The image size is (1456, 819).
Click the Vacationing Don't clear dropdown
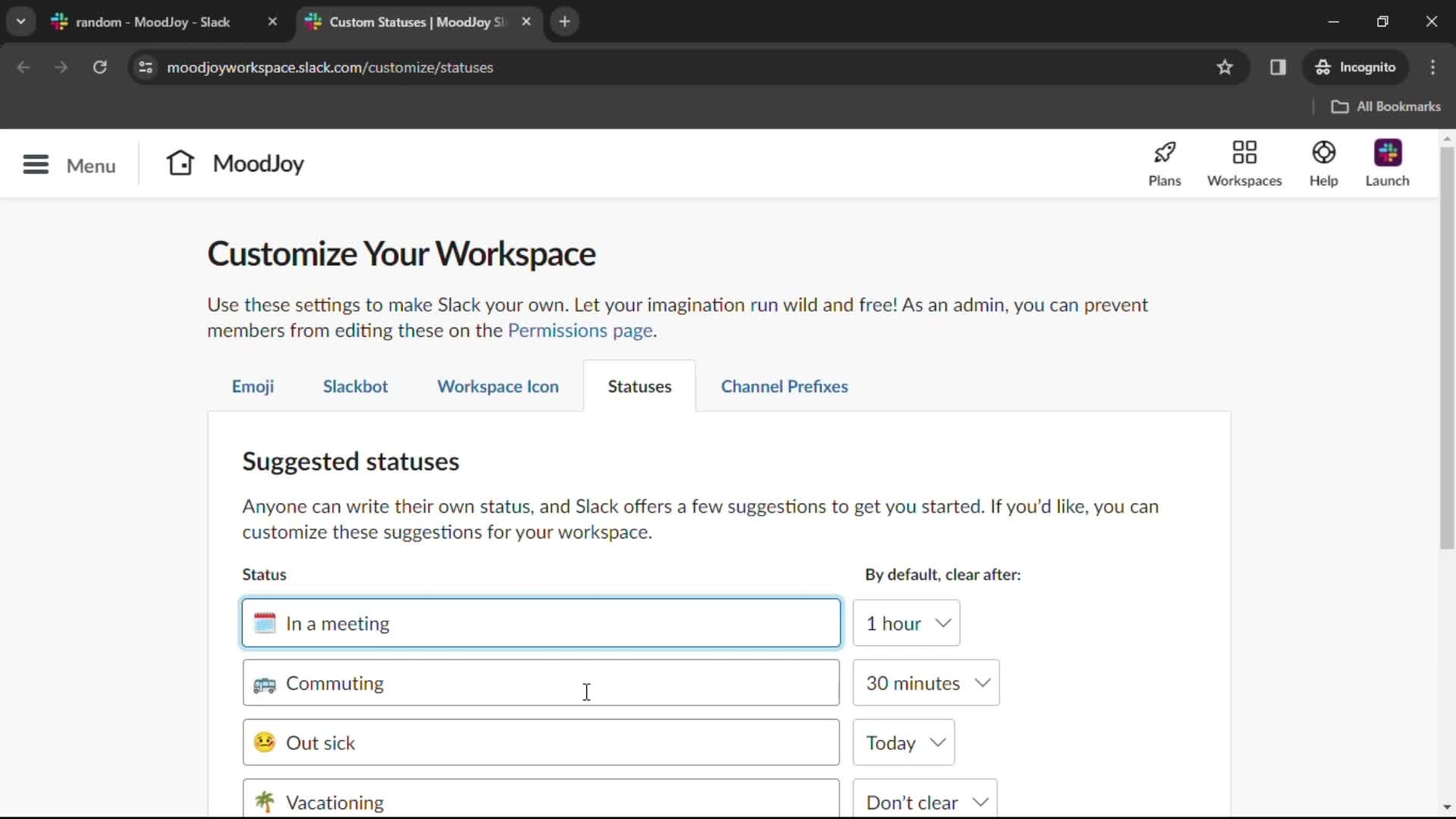[x=925, y=801]
